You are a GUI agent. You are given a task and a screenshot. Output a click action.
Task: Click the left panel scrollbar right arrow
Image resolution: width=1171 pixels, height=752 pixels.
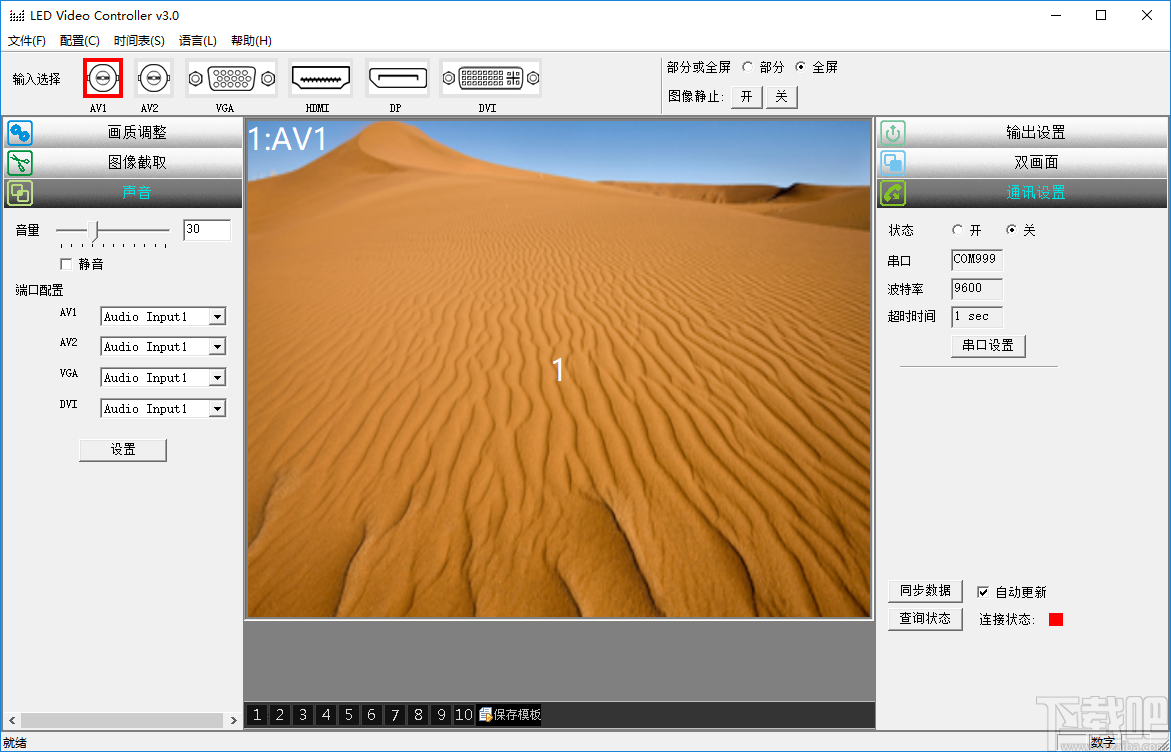234,721
